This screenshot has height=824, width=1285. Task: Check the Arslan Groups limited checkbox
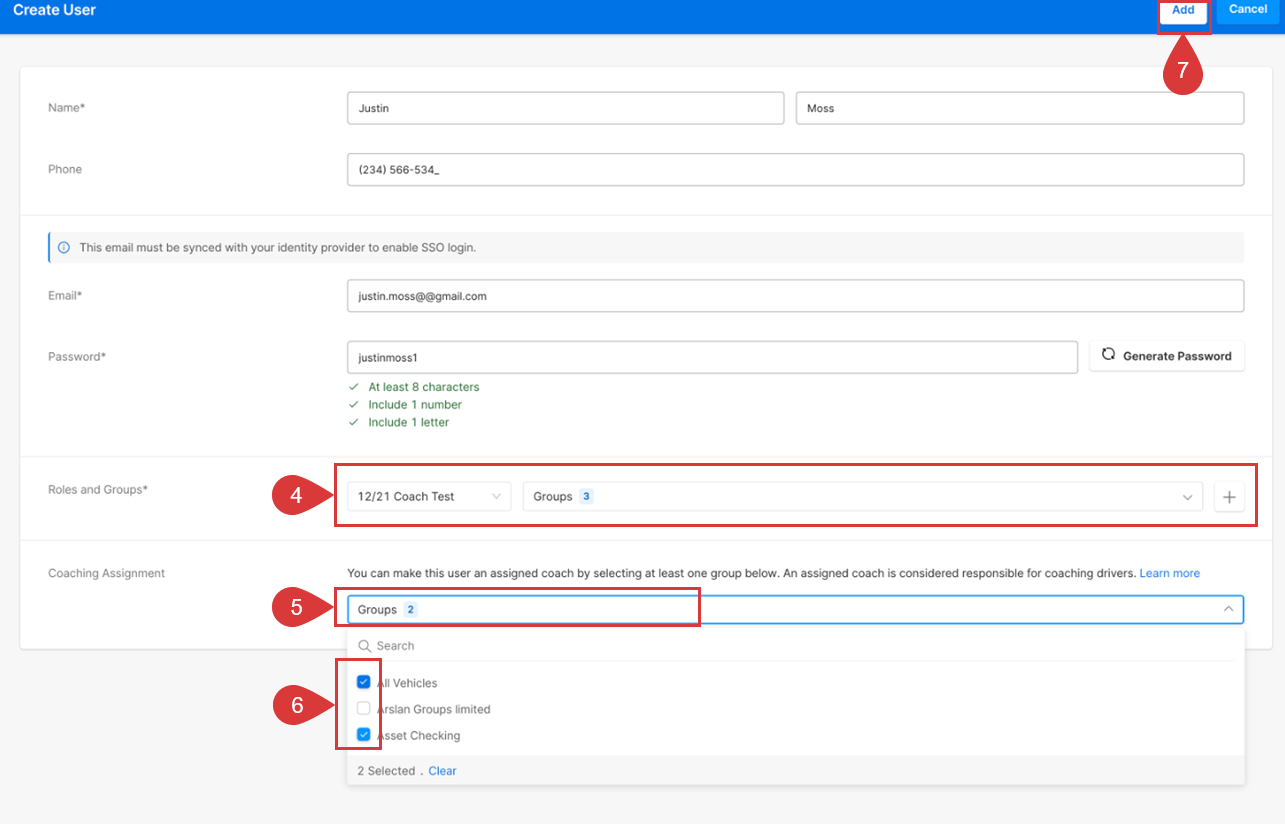pyautogui.click(x=364, y=709)
